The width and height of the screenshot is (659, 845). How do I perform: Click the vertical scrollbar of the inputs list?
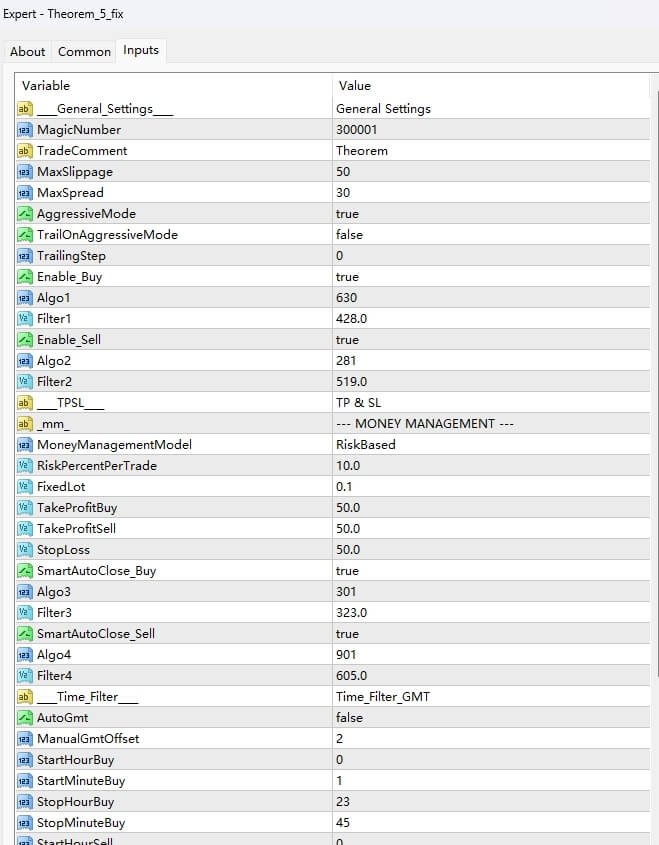pyautogui.click(x=655, y=383)
